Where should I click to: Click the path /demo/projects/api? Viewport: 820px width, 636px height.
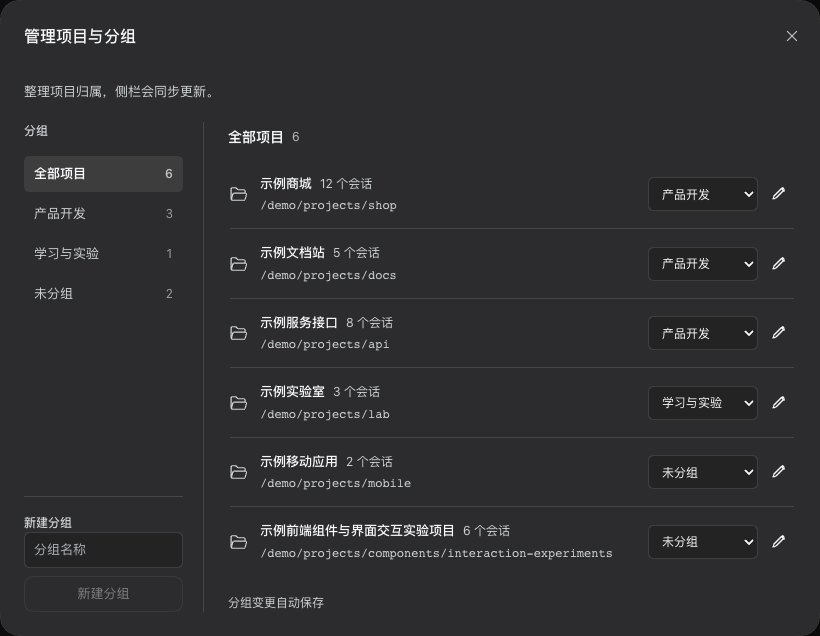pos(325,345)
